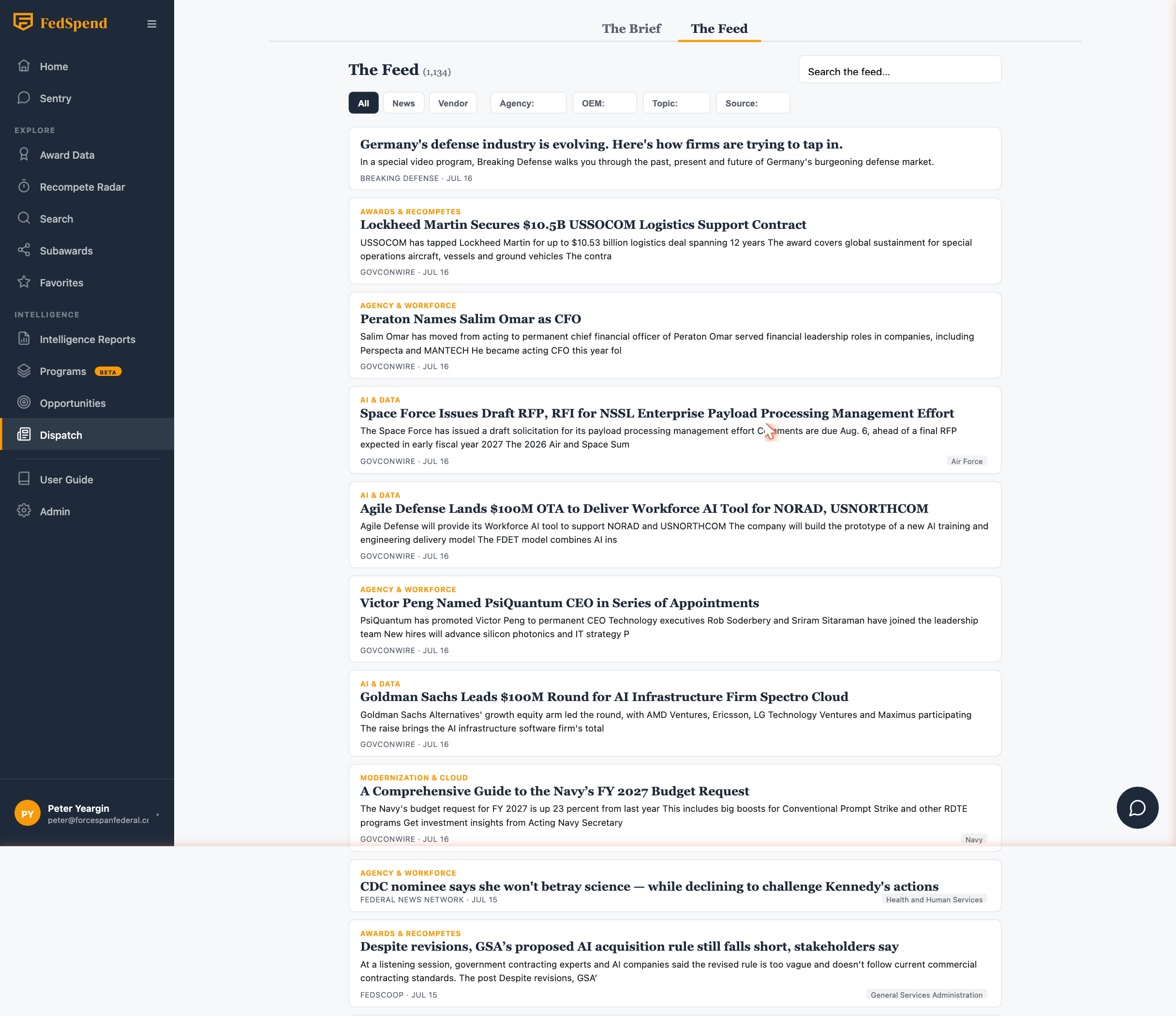Toggle the News filter pill
This screenshot has width=1176, height=1016.
pyautogui.click(x=403, y=103)
